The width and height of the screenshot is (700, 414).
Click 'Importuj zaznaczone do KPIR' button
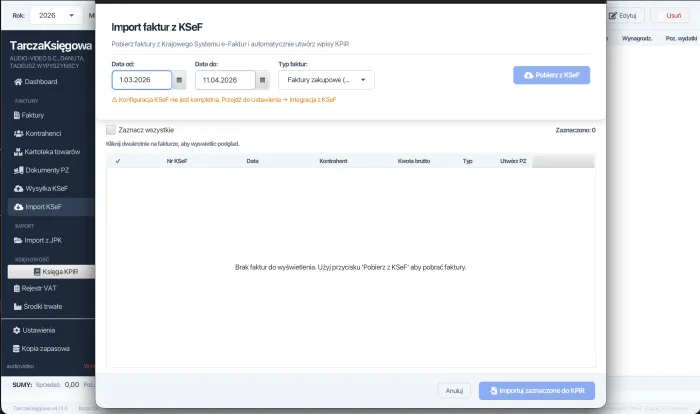click(x=537, y=391)
